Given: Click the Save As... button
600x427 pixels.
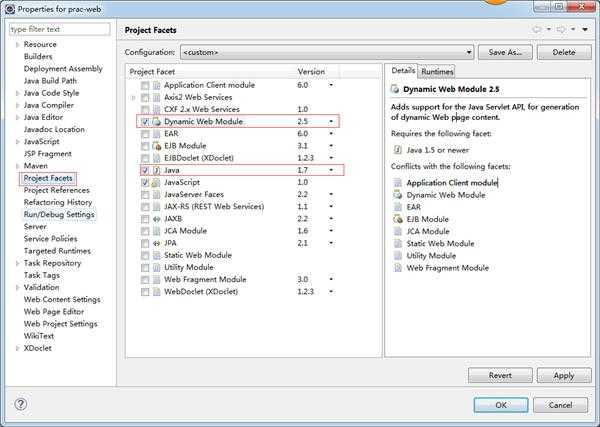Looking at the screenshot, I should point(505,52).
